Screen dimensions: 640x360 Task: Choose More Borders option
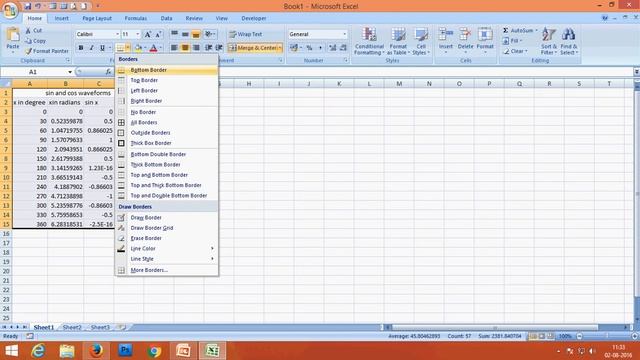(167, 270)
